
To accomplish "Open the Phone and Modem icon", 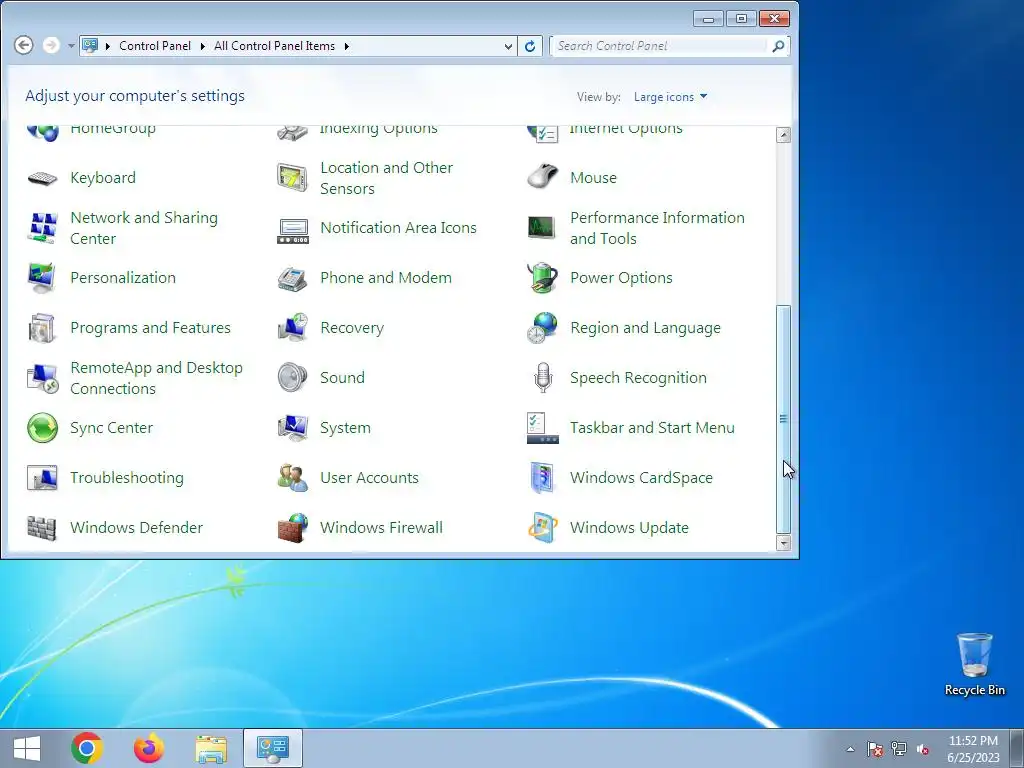I will tap(292, 279).
